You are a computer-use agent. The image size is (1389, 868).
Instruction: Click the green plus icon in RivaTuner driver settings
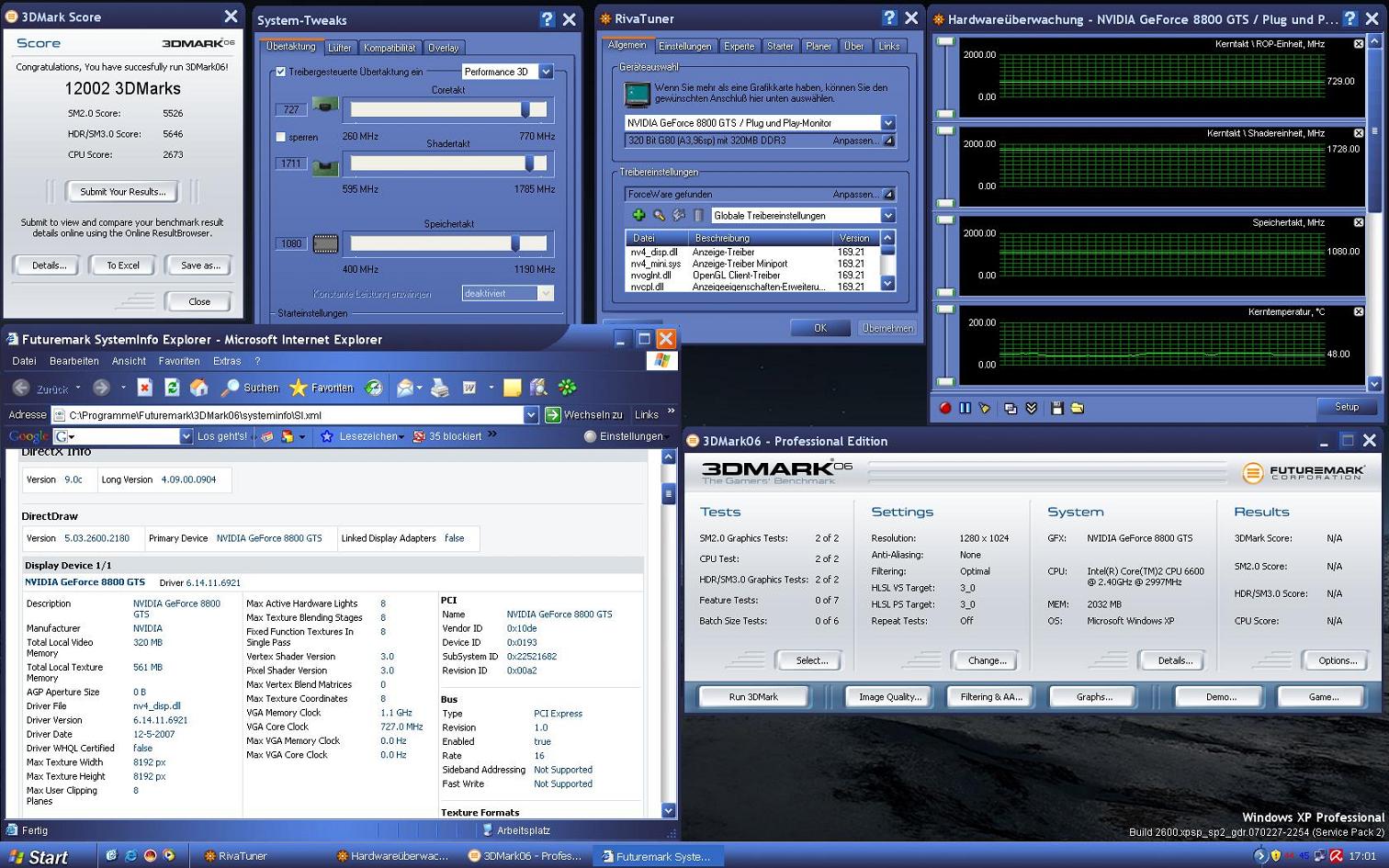(638, 215)
